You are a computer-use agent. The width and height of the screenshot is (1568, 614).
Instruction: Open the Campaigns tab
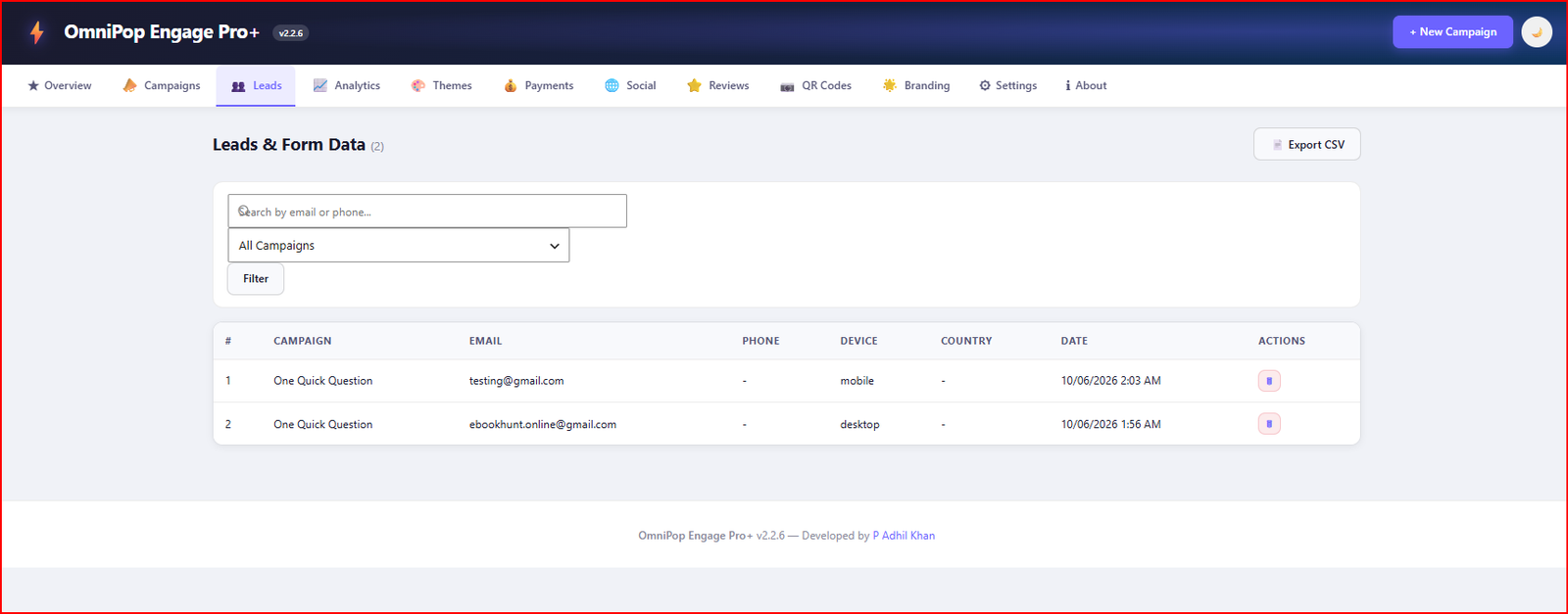coord(161,86)
